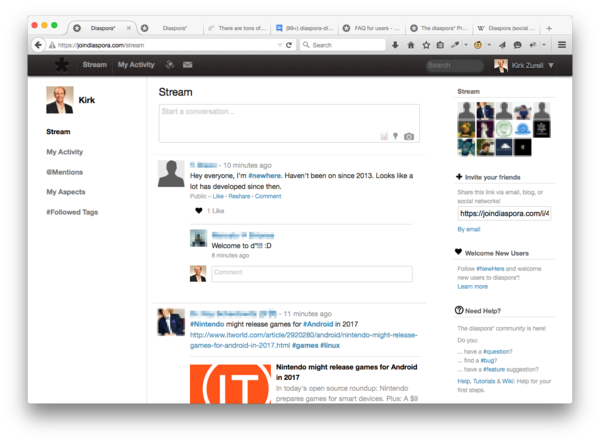Open @Mentions in the left sidebar
Screen dimensions: 600x443
point(64,172)
